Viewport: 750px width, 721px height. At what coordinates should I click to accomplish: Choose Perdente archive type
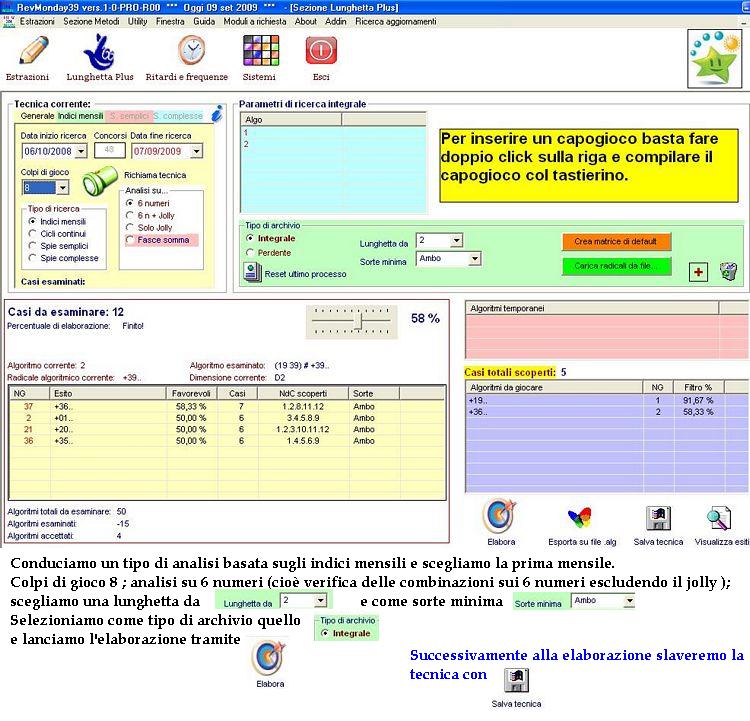tap(250, 253)
